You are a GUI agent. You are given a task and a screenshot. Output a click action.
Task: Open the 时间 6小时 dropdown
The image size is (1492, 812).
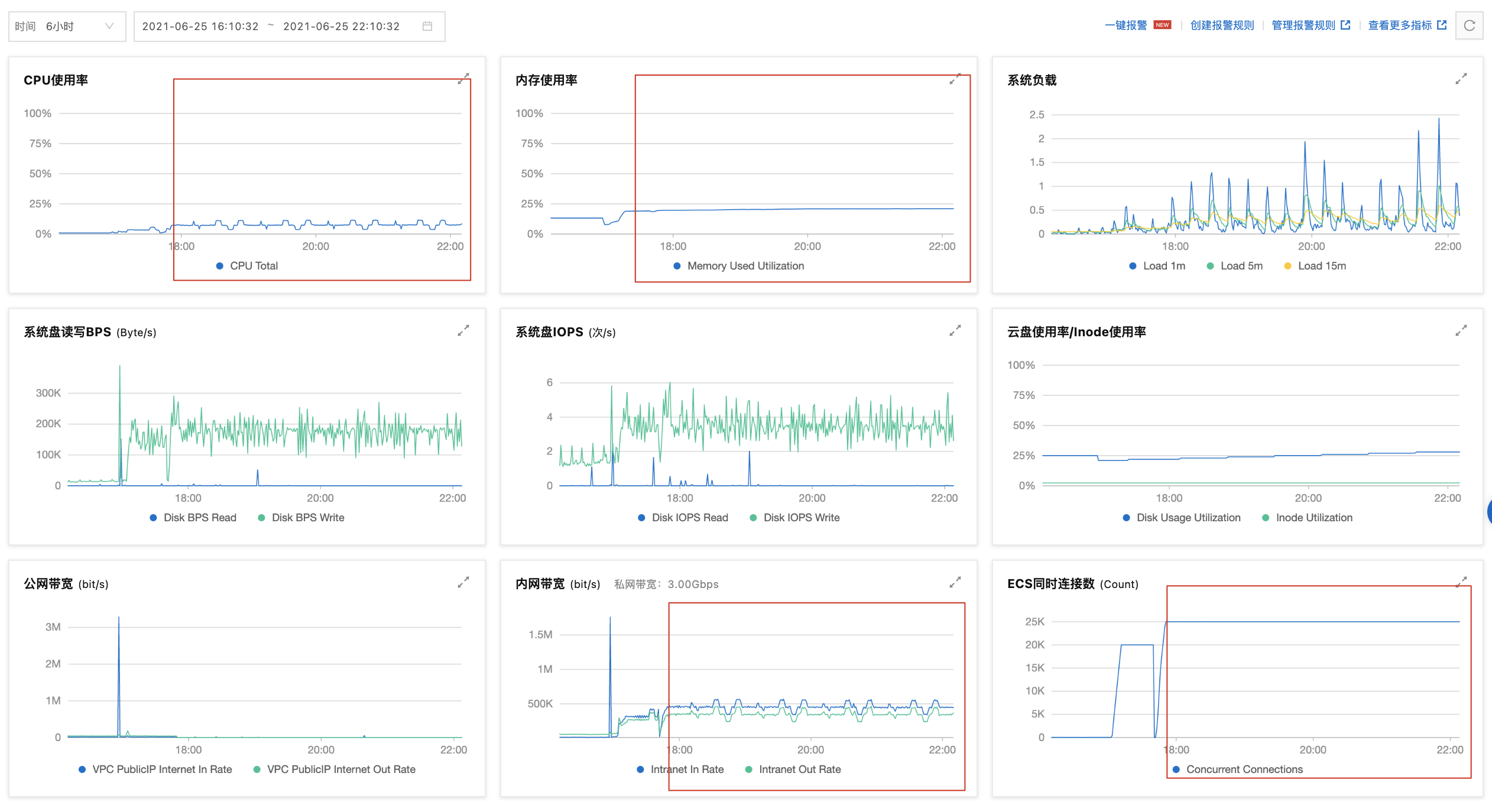[67, 27]
